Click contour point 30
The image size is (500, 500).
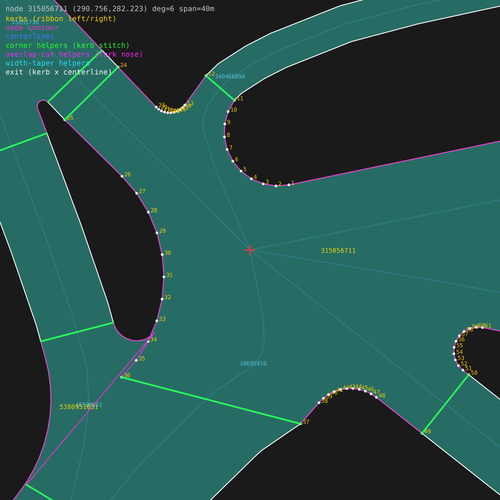pos(162,255)
